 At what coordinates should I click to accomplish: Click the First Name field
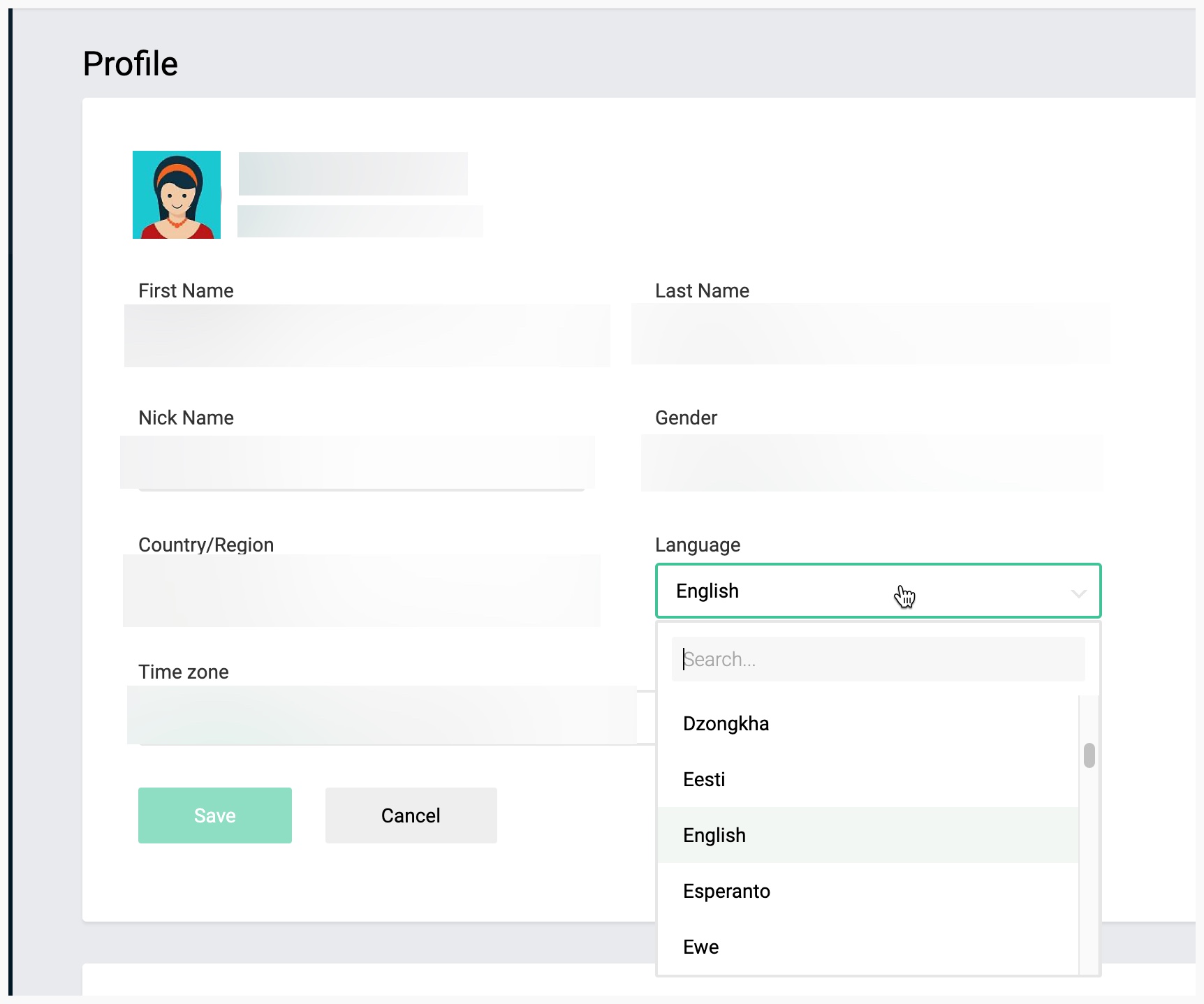tap(367, 336)
